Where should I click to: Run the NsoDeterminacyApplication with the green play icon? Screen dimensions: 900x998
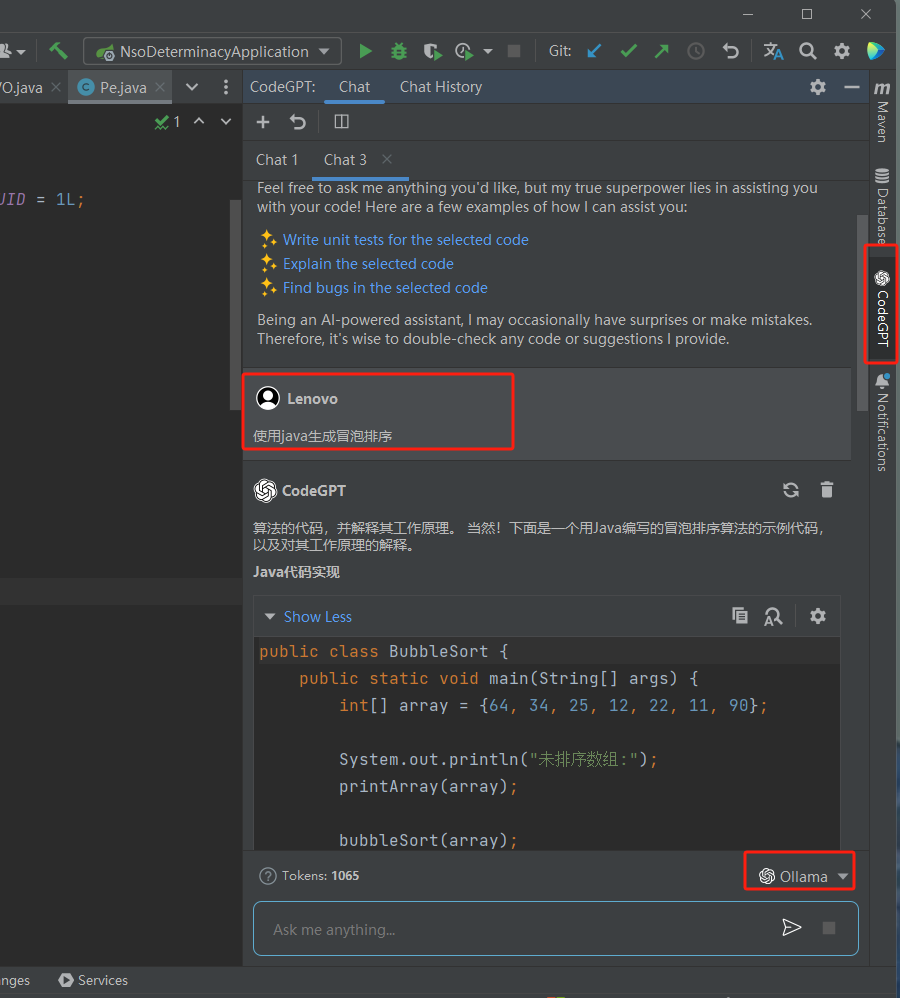click(x=366, y=51)
